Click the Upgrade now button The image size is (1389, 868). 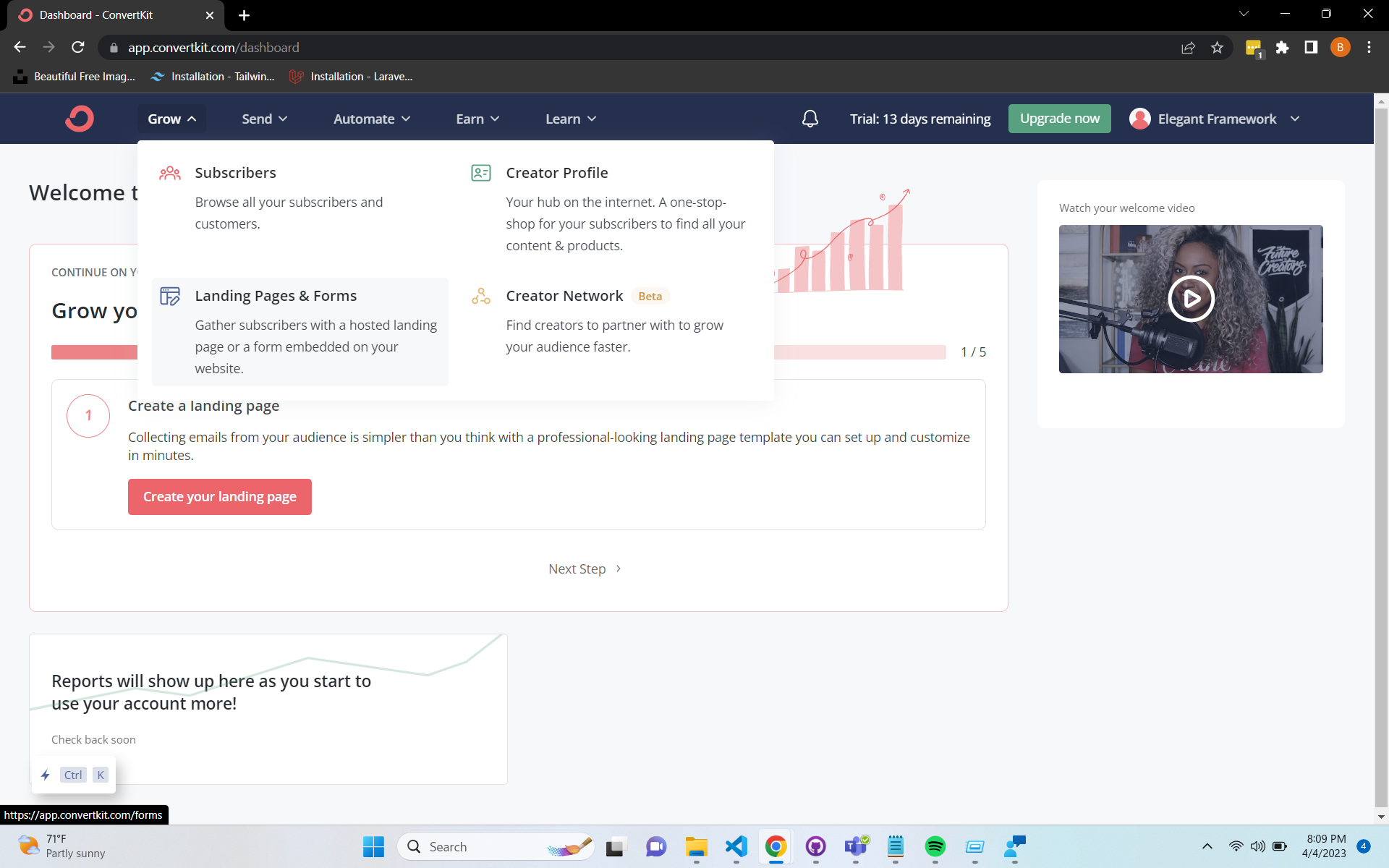tap(1059, 119)
